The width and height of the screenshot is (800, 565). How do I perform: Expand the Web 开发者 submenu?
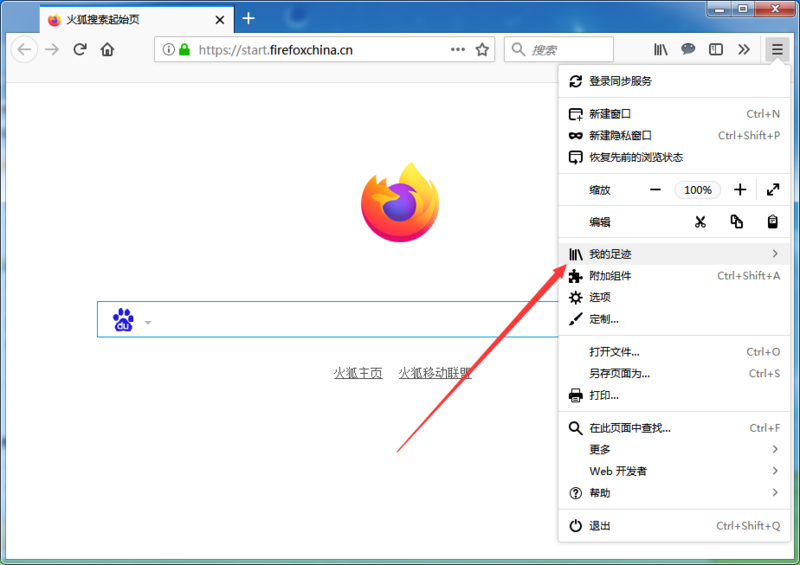click(674, 471)
